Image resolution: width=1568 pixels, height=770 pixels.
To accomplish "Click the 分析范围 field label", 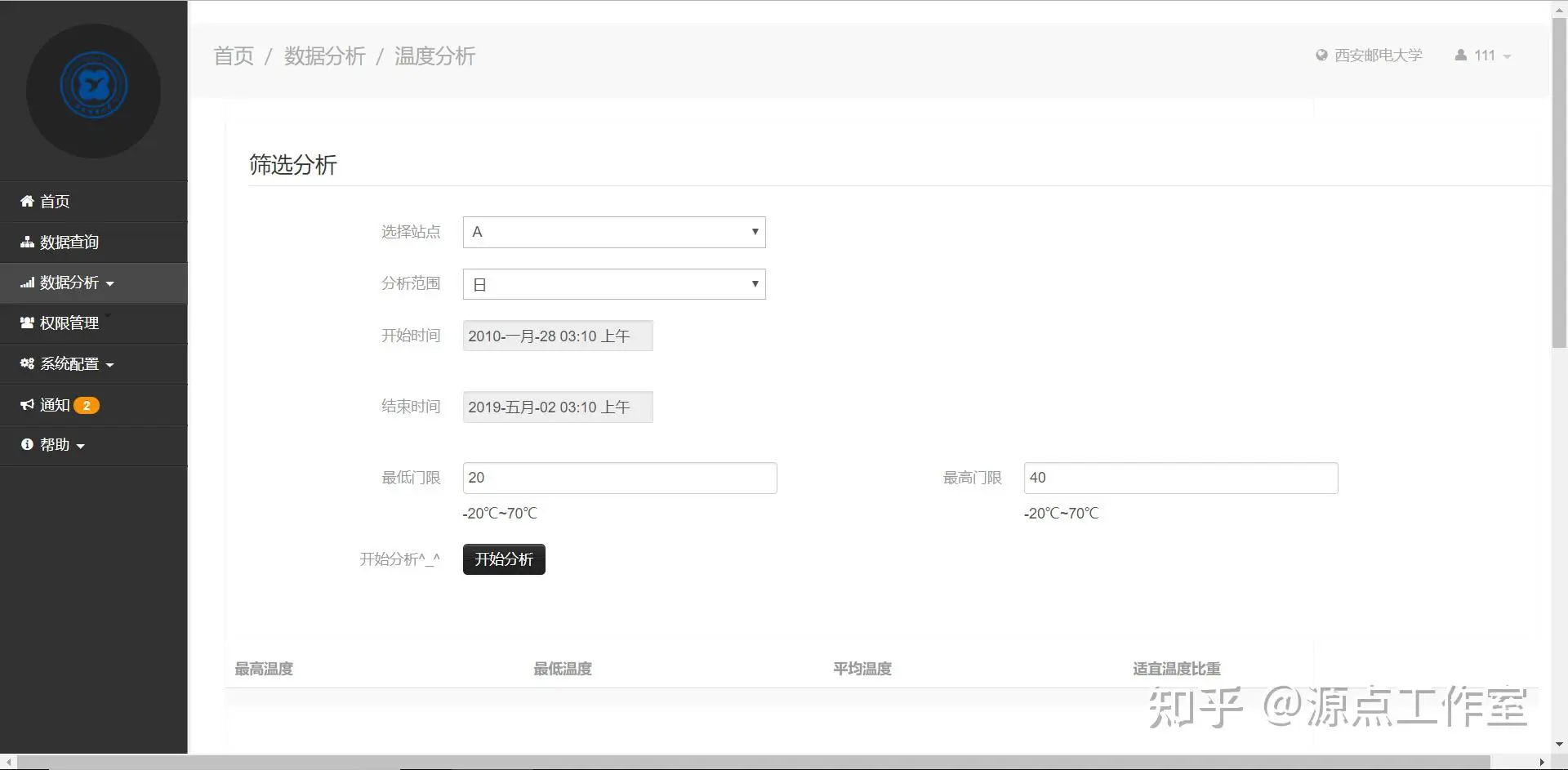I will point(411,283).
